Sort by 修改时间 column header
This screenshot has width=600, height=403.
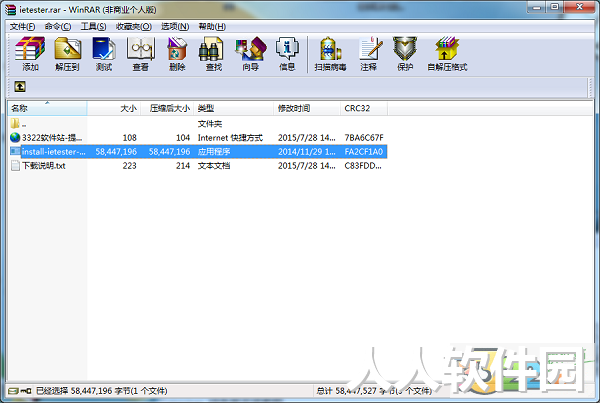pos(307,108)
